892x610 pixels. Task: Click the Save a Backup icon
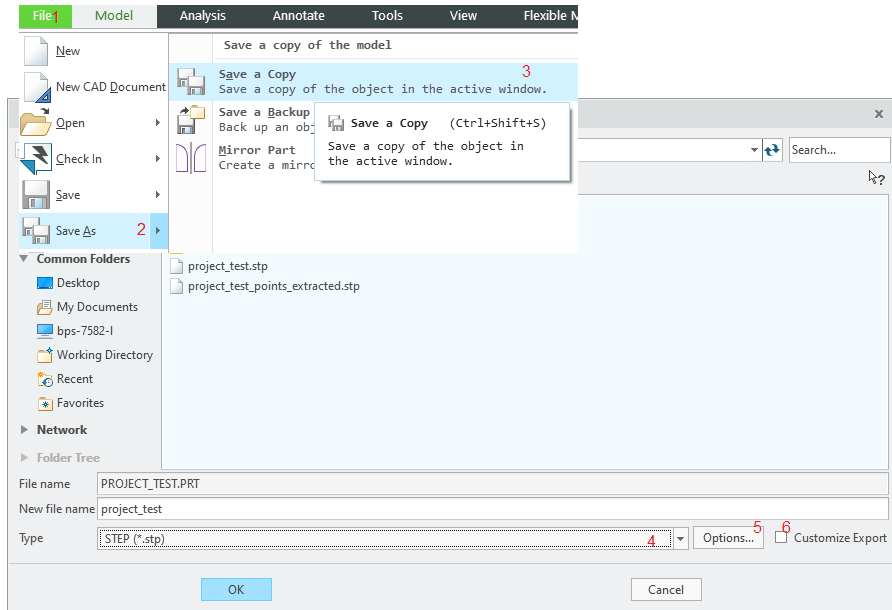189,118
